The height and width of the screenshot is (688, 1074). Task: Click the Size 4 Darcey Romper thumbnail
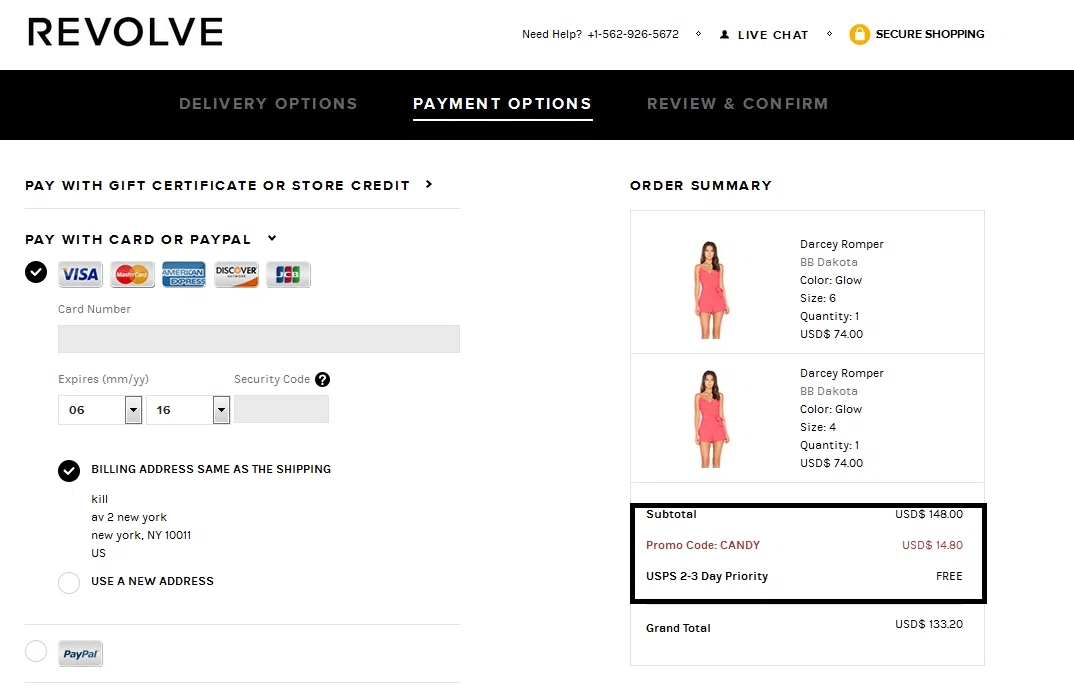pyautogui.click(x=711, y=419)
